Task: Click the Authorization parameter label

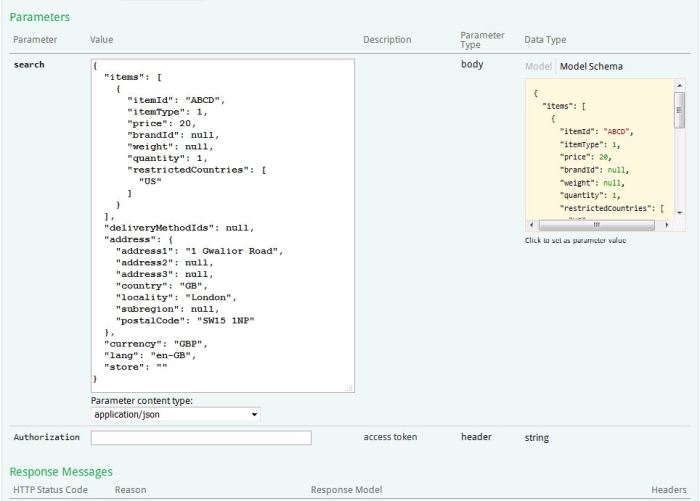Action: (x=46, y=437)
